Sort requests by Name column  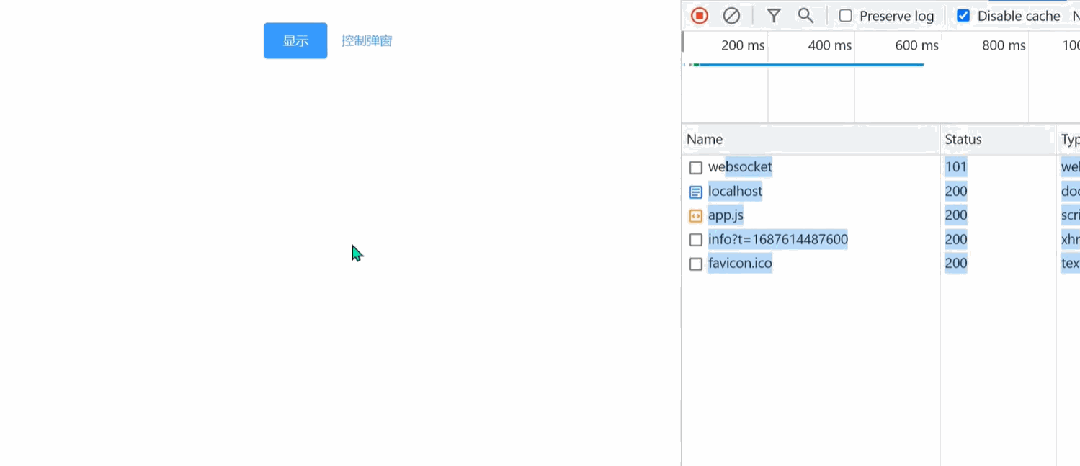[x=811, y=139]
